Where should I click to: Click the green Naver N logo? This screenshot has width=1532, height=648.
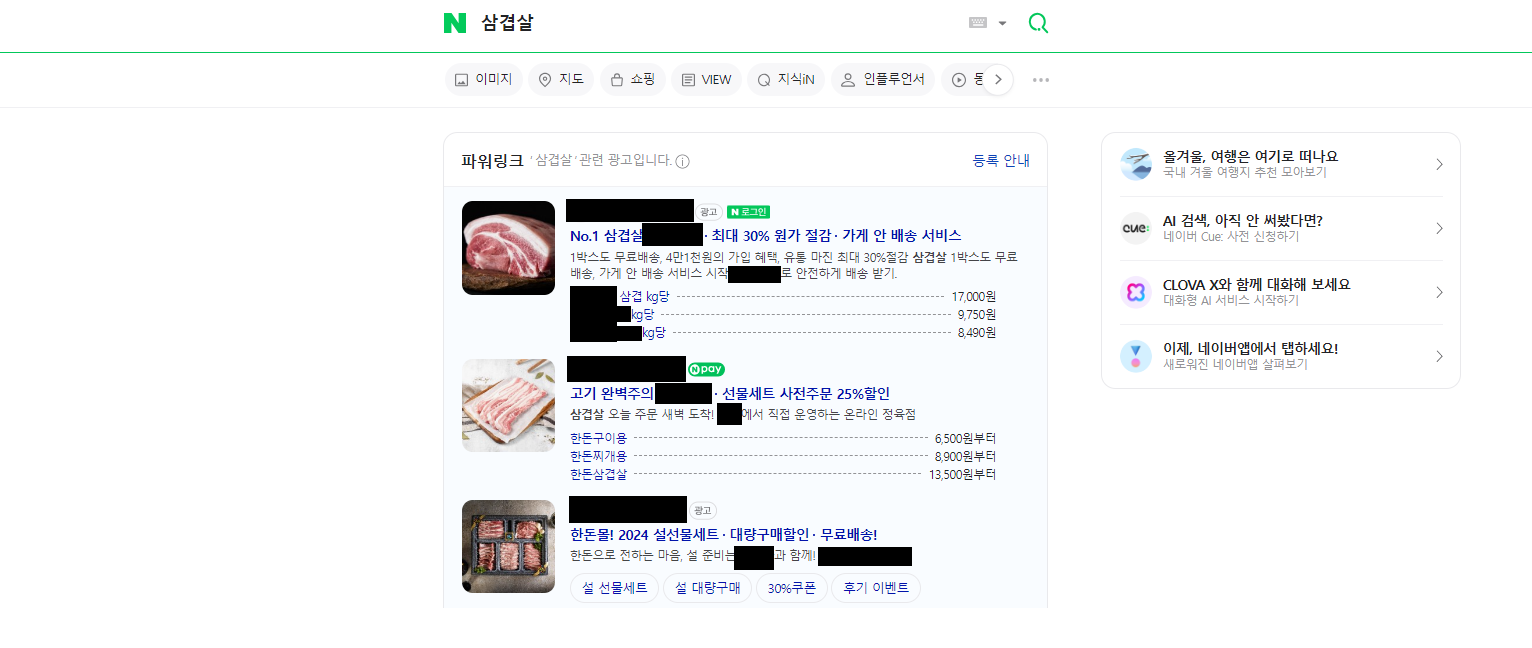455,23
